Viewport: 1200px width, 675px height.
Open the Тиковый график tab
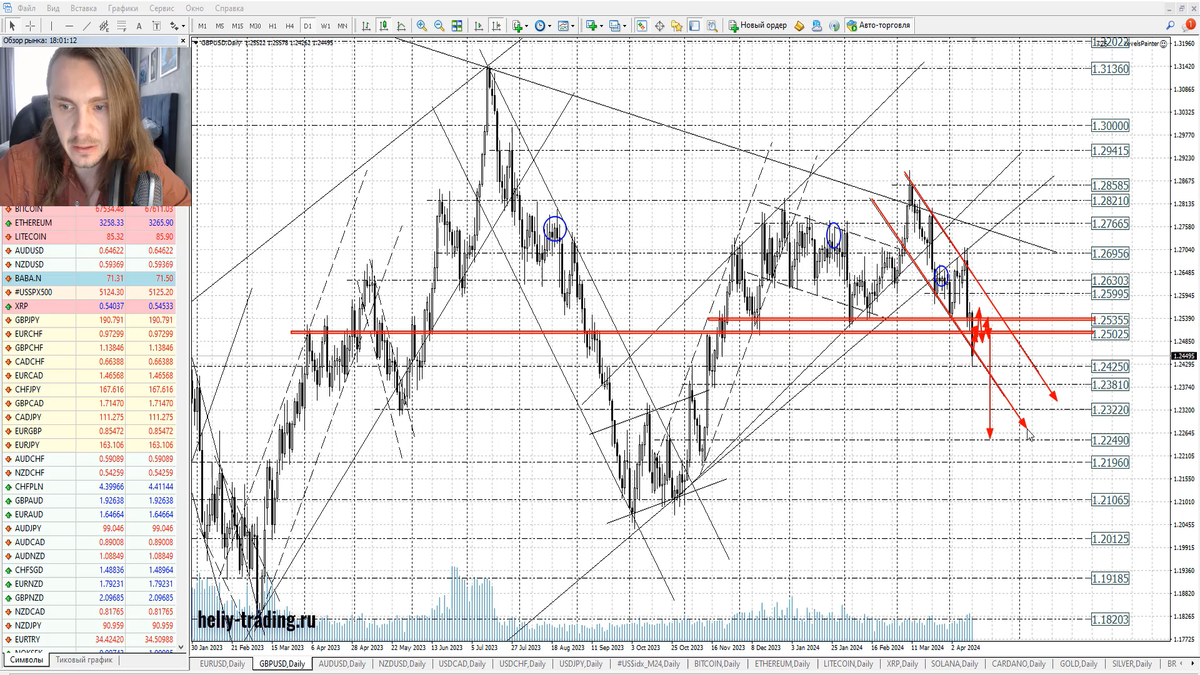(x=84, y=661)
